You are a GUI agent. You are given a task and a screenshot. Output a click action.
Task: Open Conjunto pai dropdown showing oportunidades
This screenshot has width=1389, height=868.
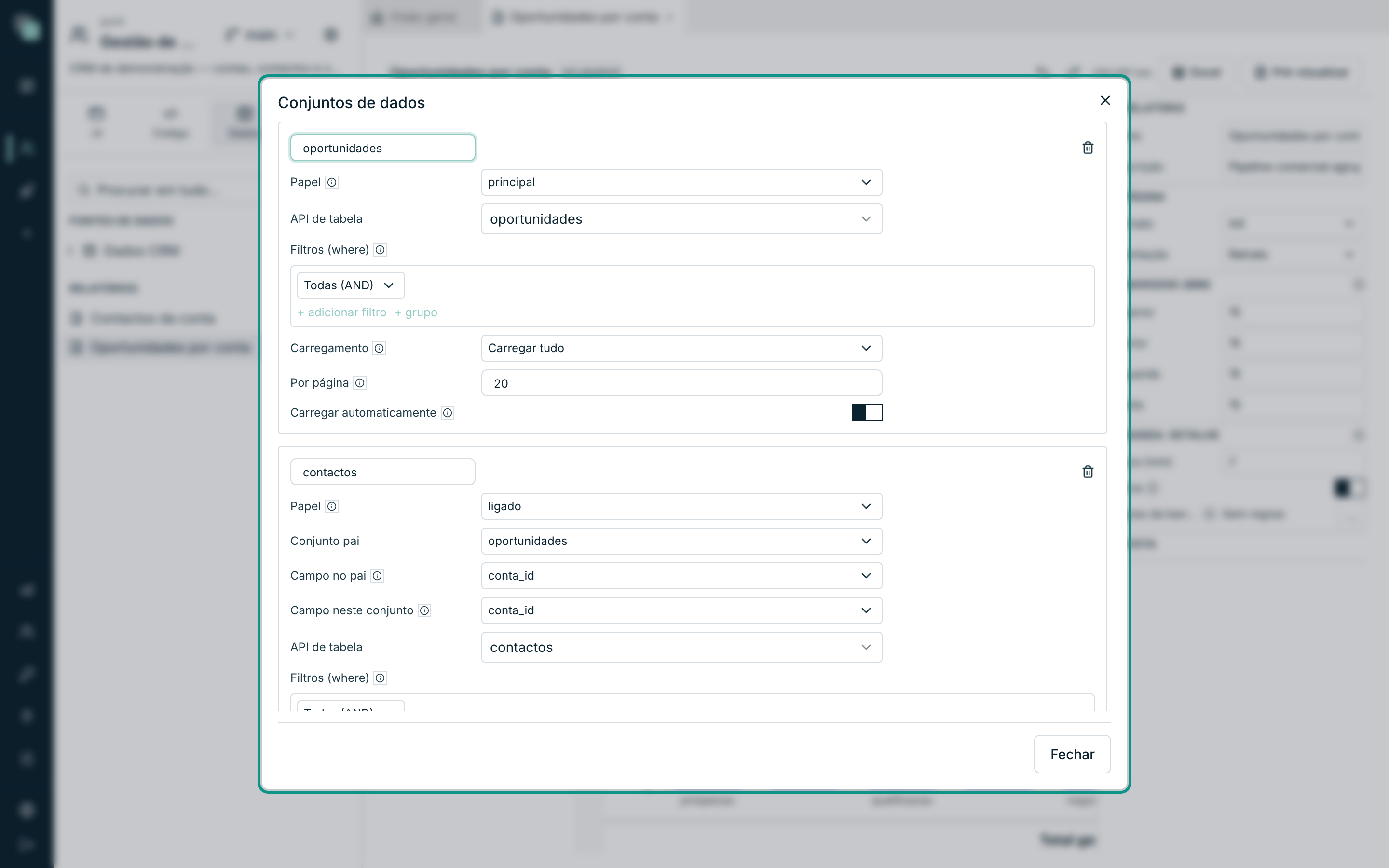tap(681, 542)
